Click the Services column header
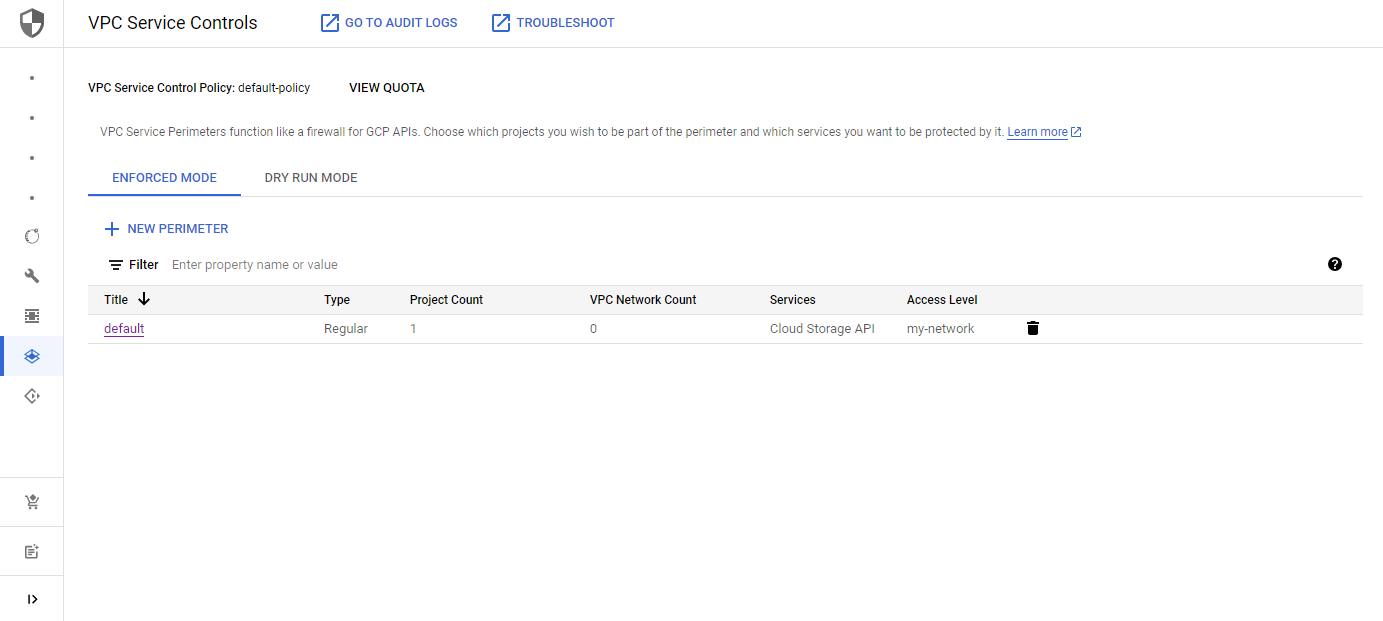 pos(793,300)
